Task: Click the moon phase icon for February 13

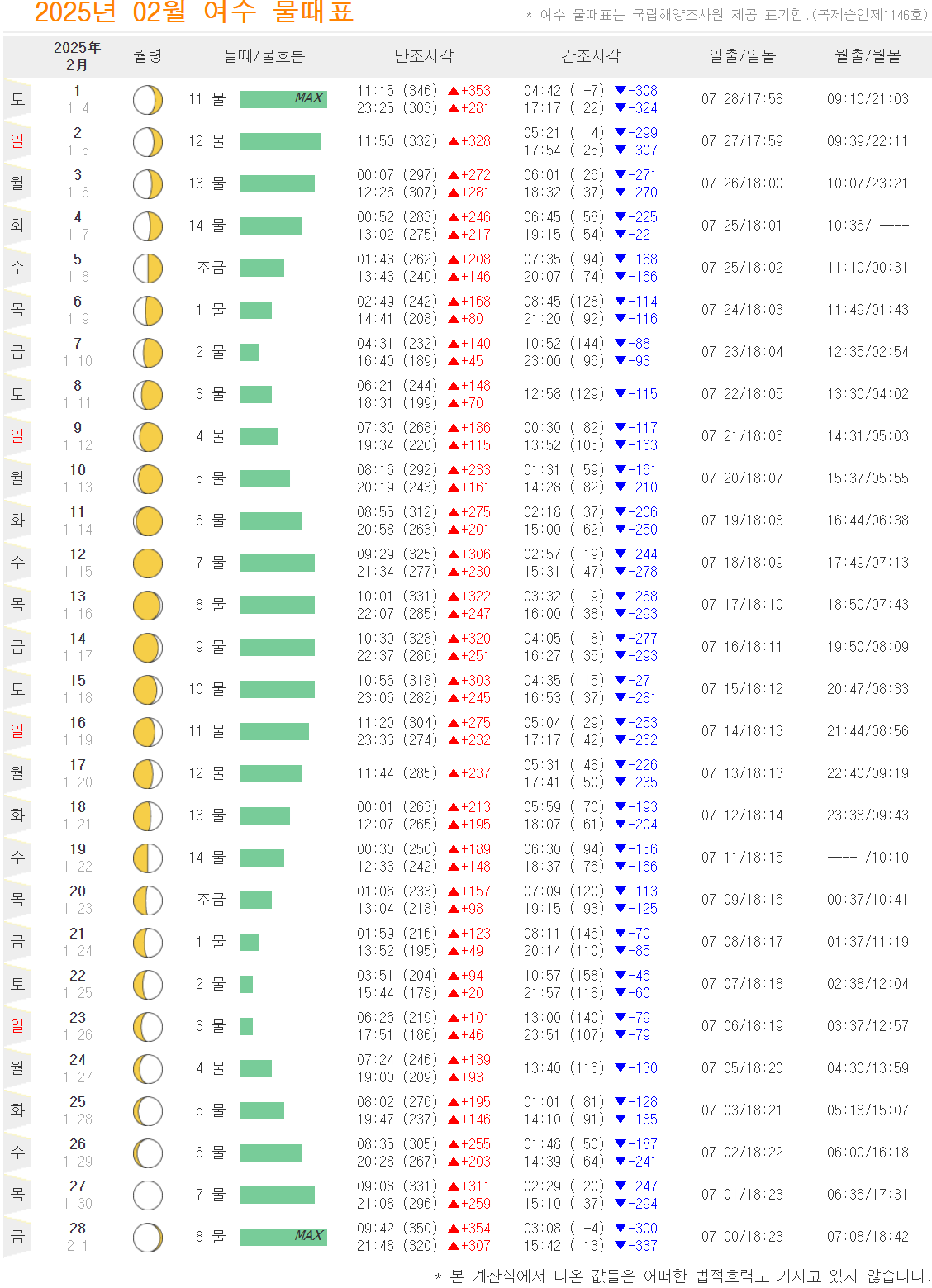Action: coord(148,606)
